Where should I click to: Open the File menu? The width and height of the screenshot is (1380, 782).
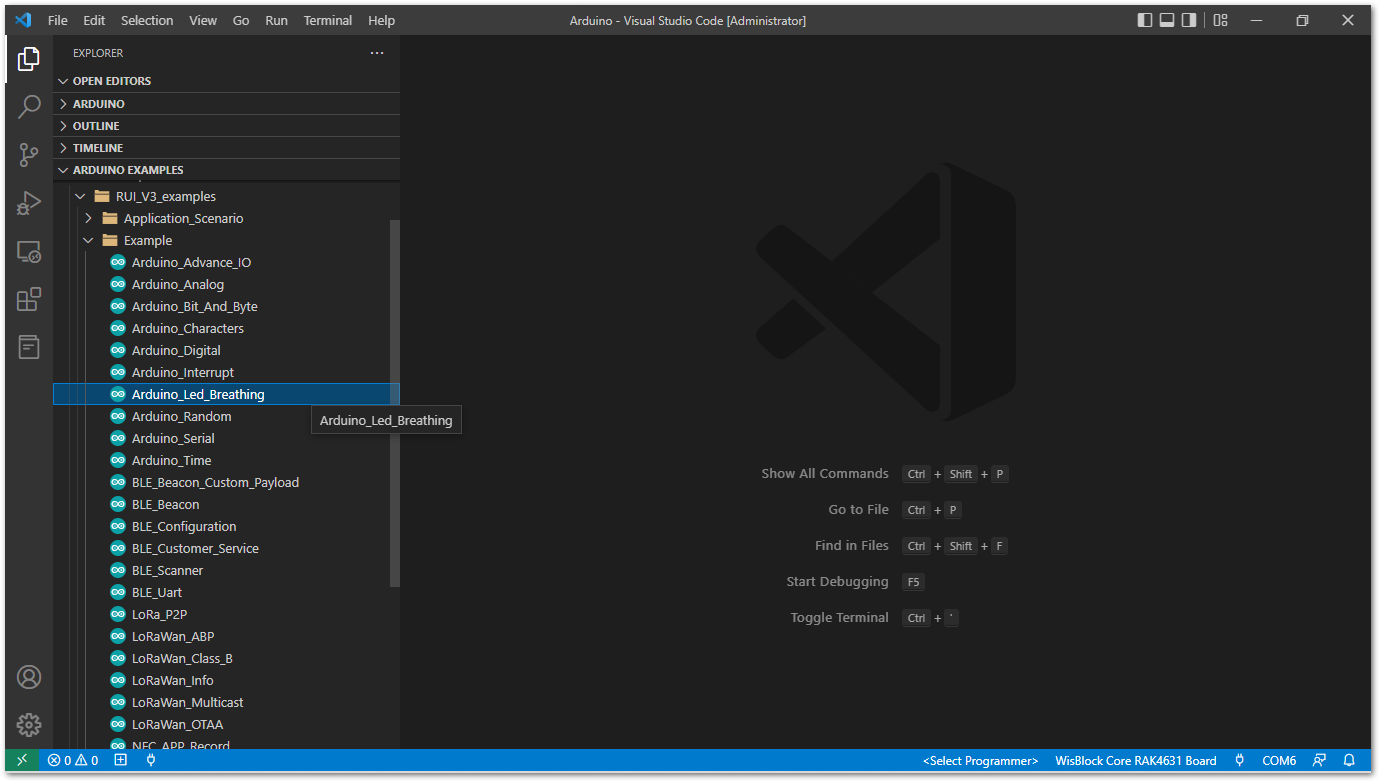pyautogui.click(x=58, y=20)
